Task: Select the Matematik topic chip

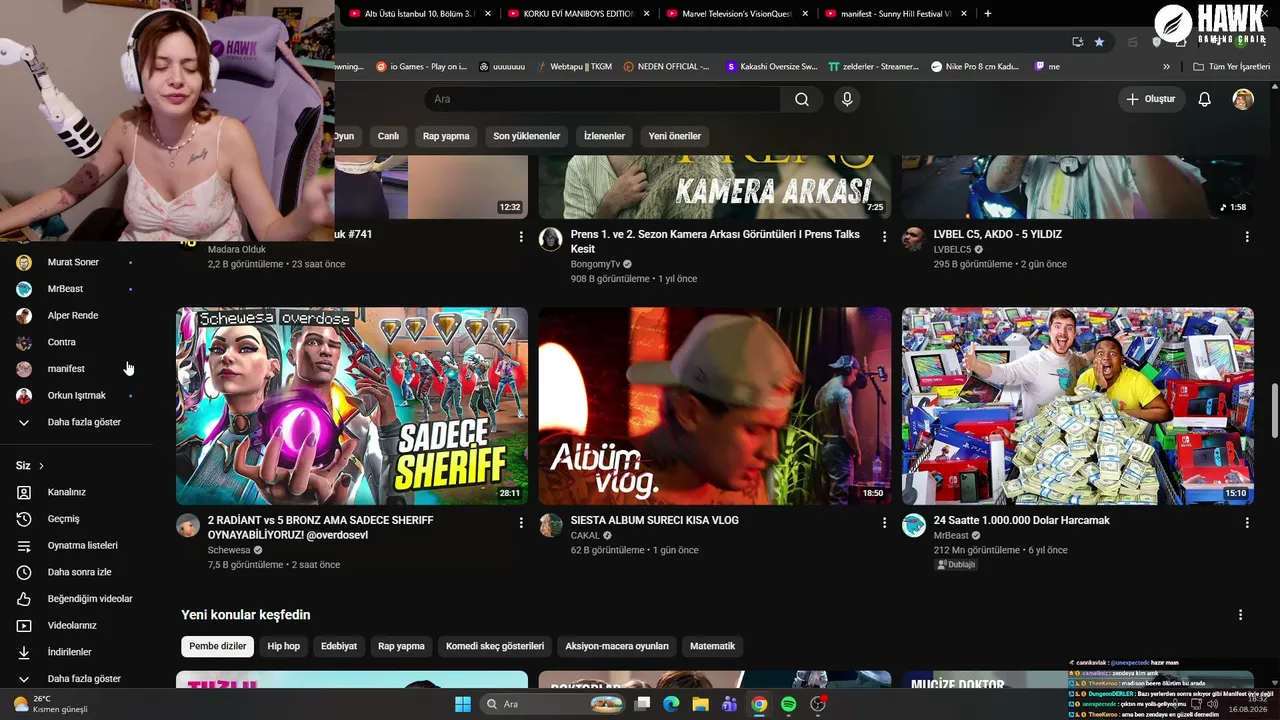Action: pos(713,646)
